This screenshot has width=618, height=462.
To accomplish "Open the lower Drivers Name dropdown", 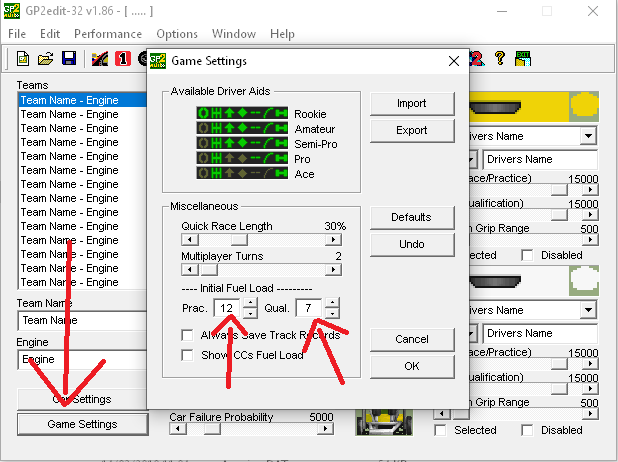I will pyautogui.click(x=588, y=311).
